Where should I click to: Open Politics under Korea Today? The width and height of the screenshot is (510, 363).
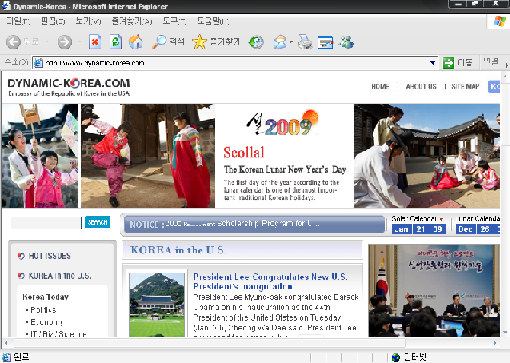[x=43, y=310]
